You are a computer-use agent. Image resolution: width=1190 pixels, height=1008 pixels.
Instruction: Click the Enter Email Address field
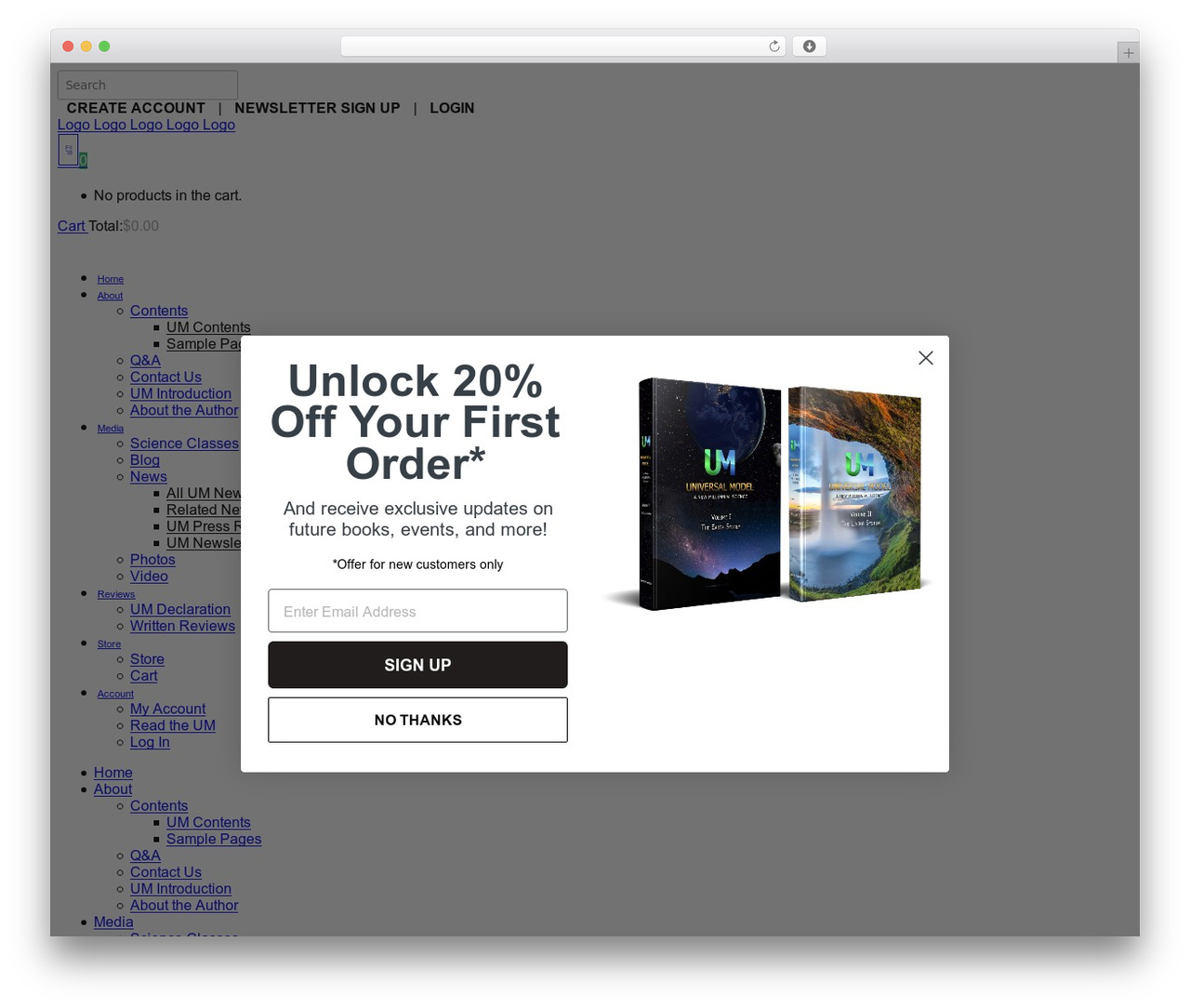(x=417, y=611)
